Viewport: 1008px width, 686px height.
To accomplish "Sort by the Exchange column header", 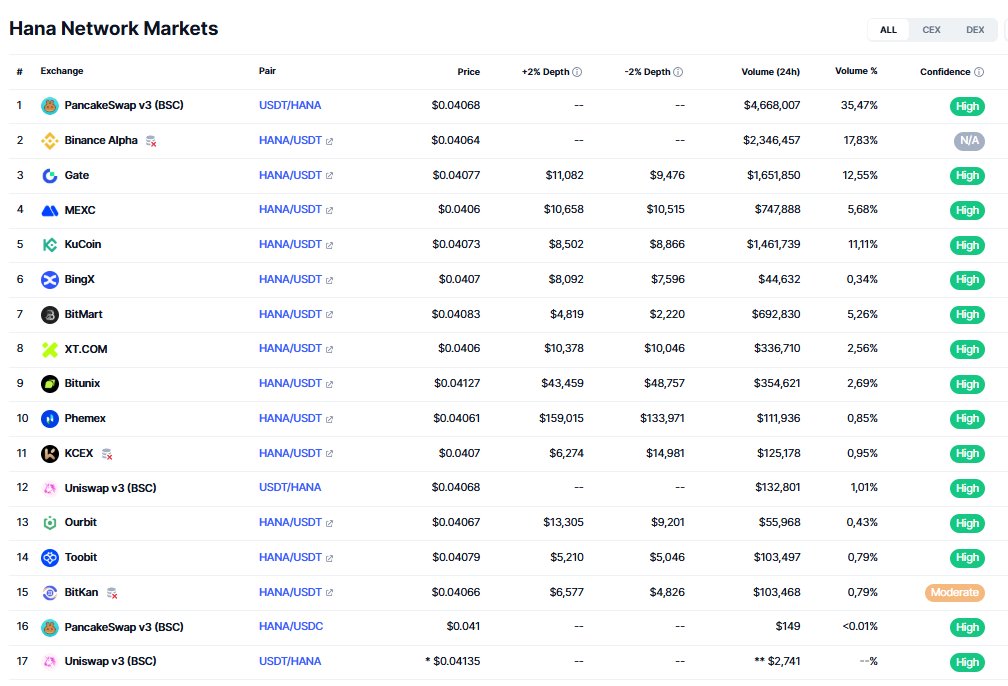I will point(62,71).
